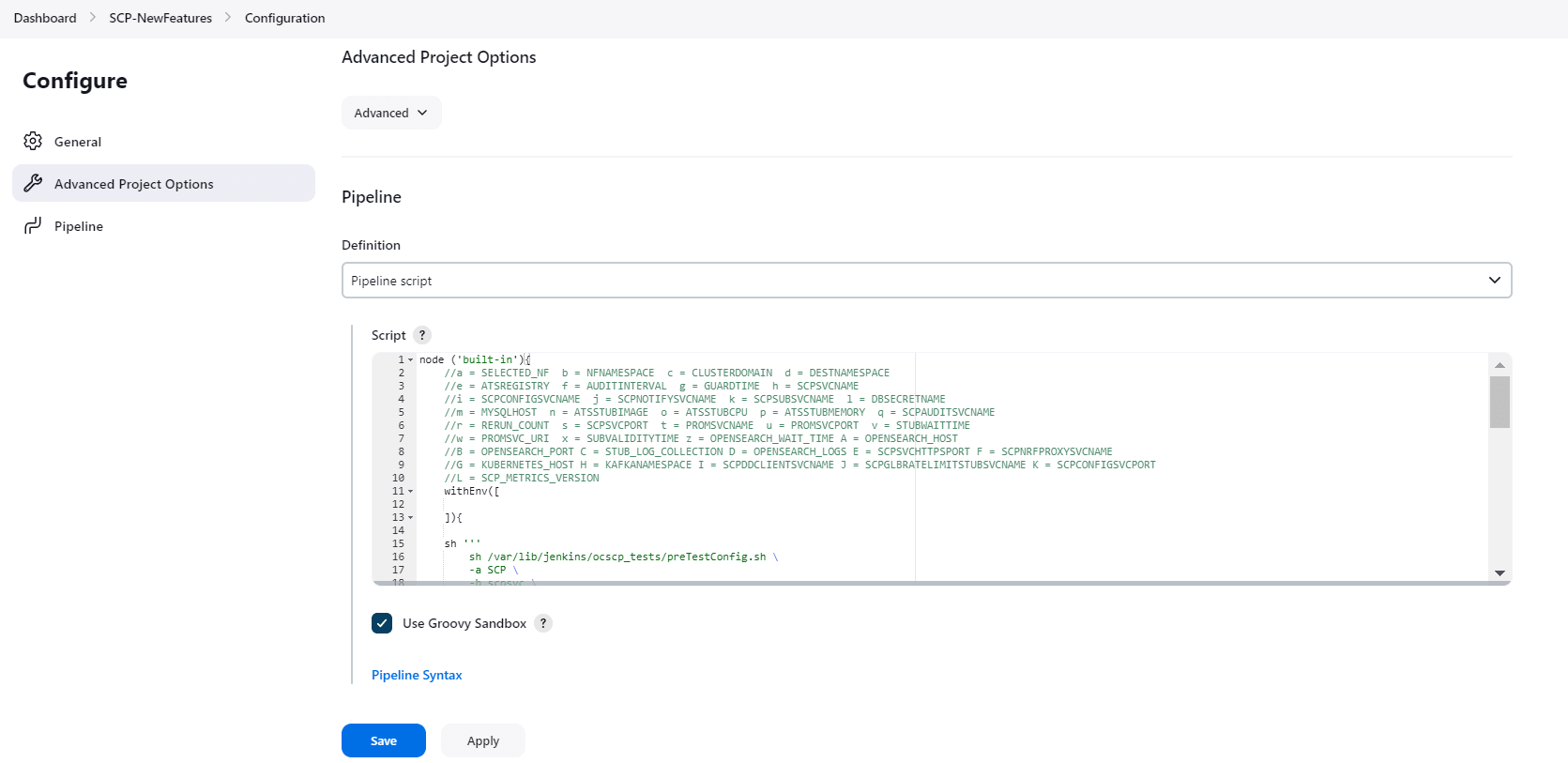Click the empty line 12 in script editor
Viewport: 1568px width, 763px height.
tap(952, 504)
